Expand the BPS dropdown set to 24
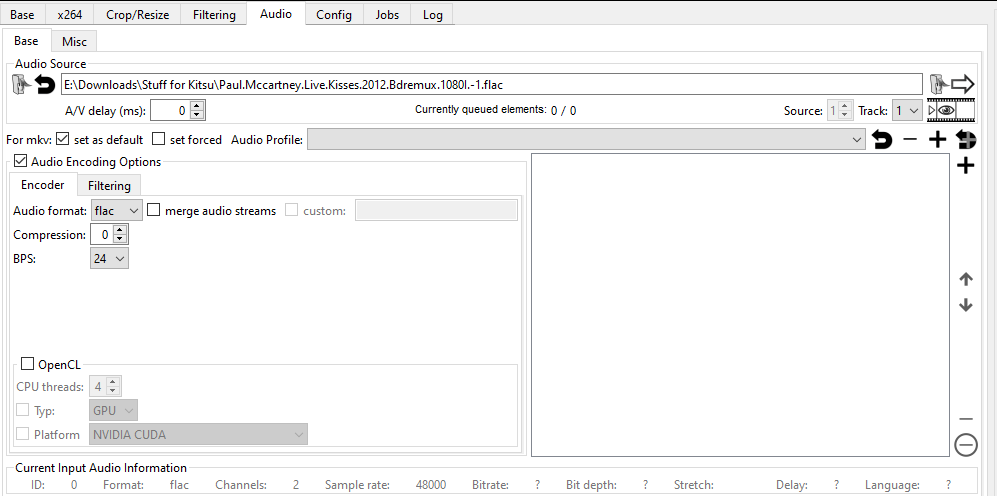 coord(109,258)
